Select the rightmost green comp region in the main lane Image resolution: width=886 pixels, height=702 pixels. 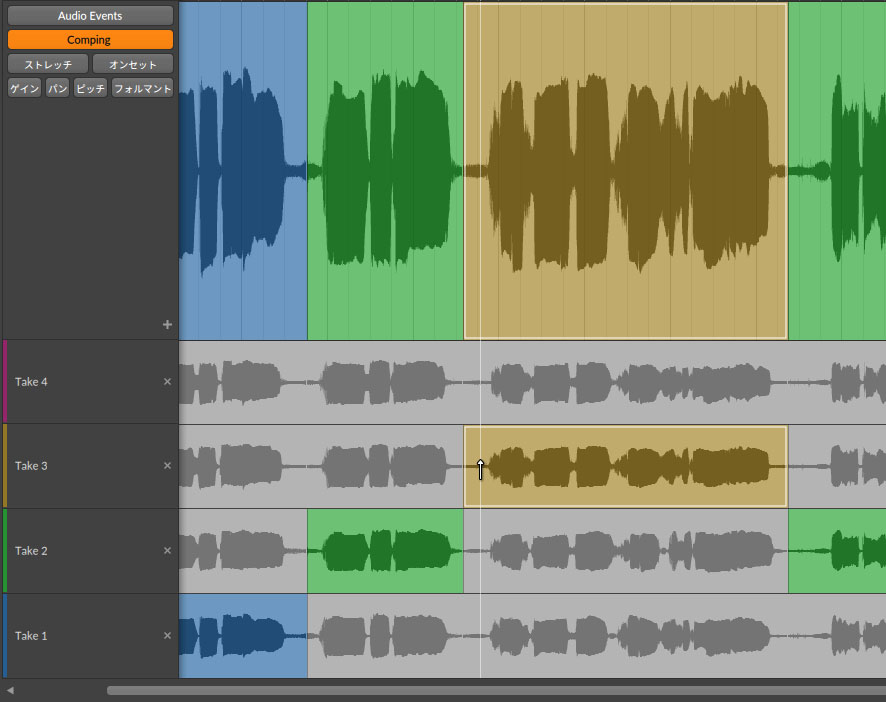click(x=837, y=170)
